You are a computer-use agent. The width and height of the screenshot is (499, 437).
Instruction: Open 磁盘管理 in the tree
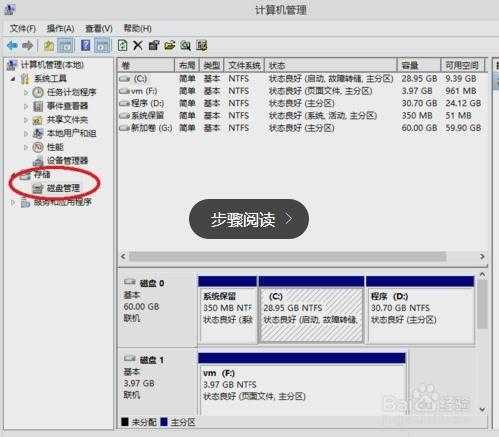[63, 188]
